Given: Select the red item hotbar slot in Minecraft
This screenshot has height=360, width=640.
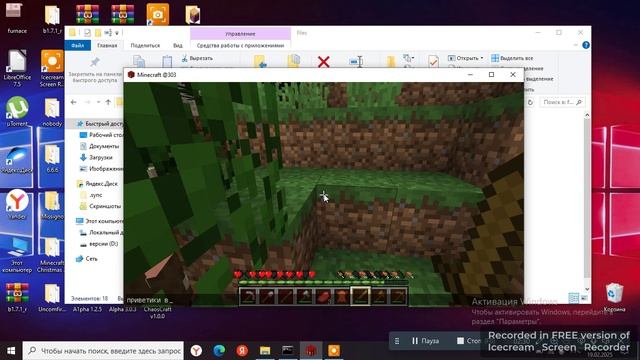Looking at the screenshot, I should point(323,296).
